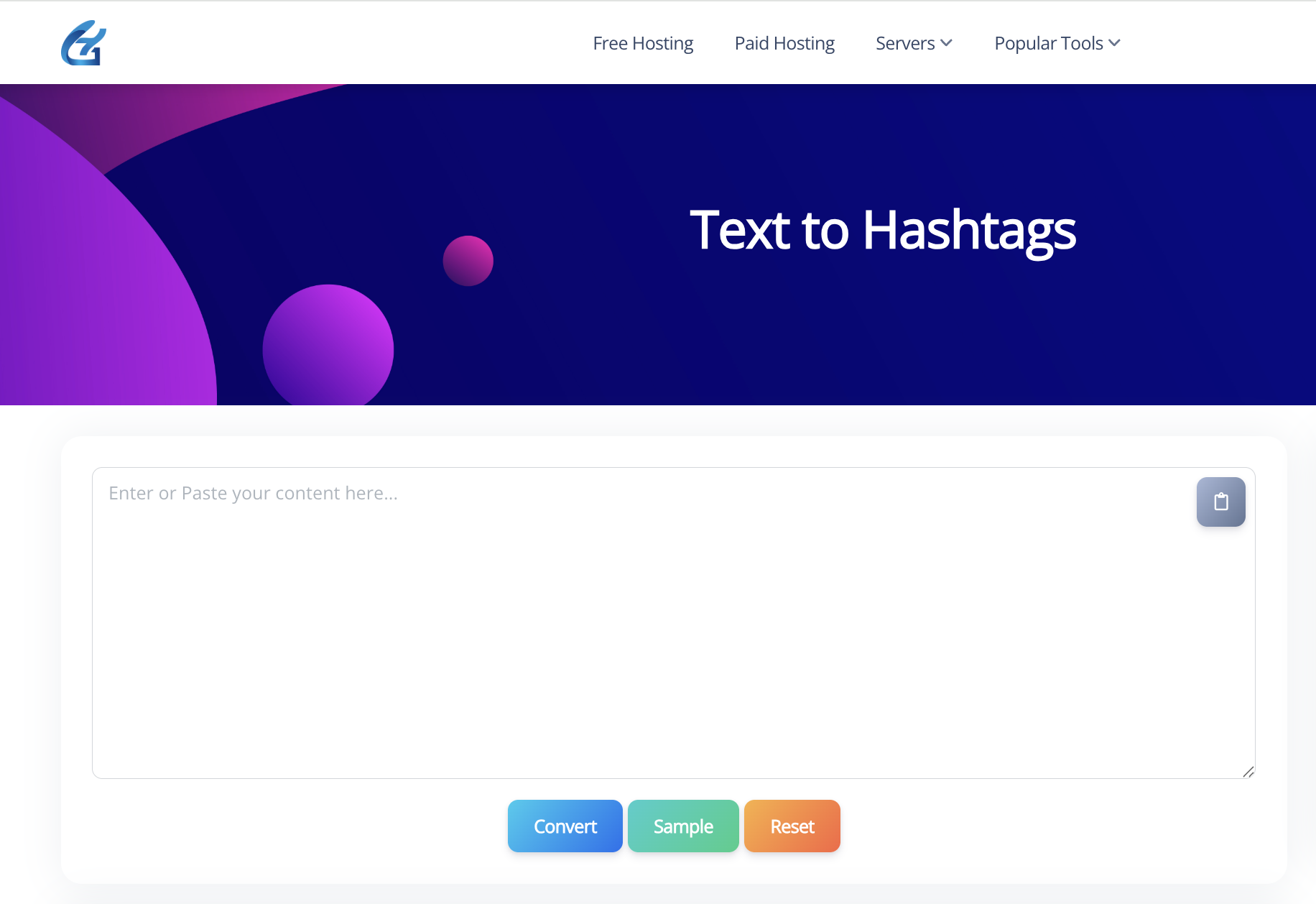Click the textarea resize handle
1316x904 pixels.
coord(1248,772)
